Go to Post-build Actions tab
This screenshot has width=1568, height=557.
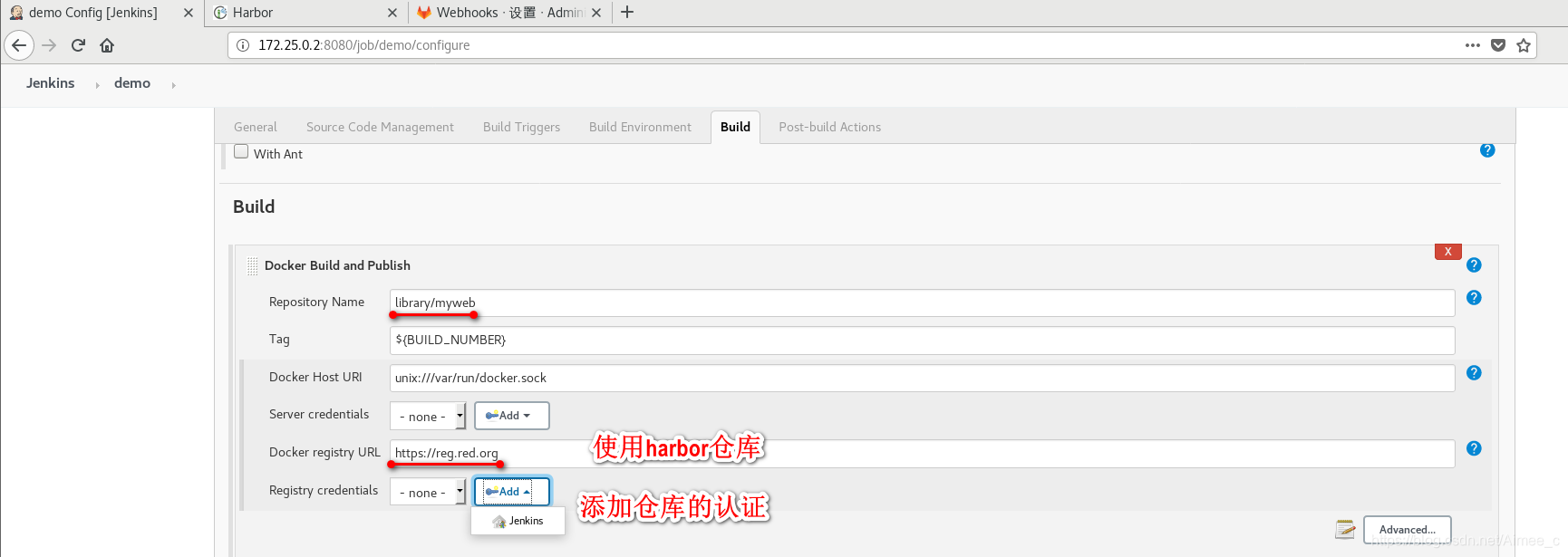pos(829,127)
